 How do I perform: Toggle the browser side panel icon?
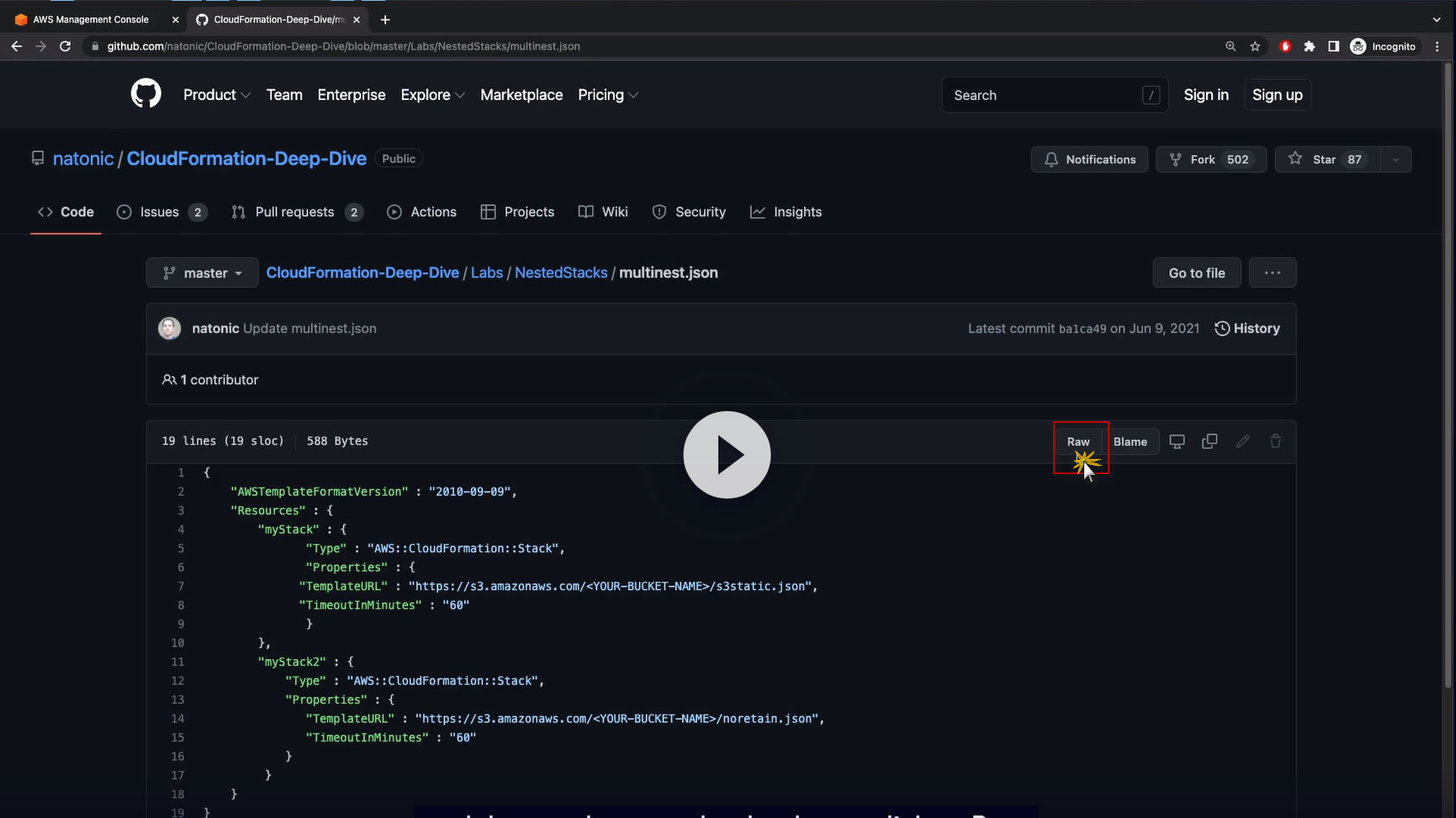pyautogui.click(x=1333, y=46)
